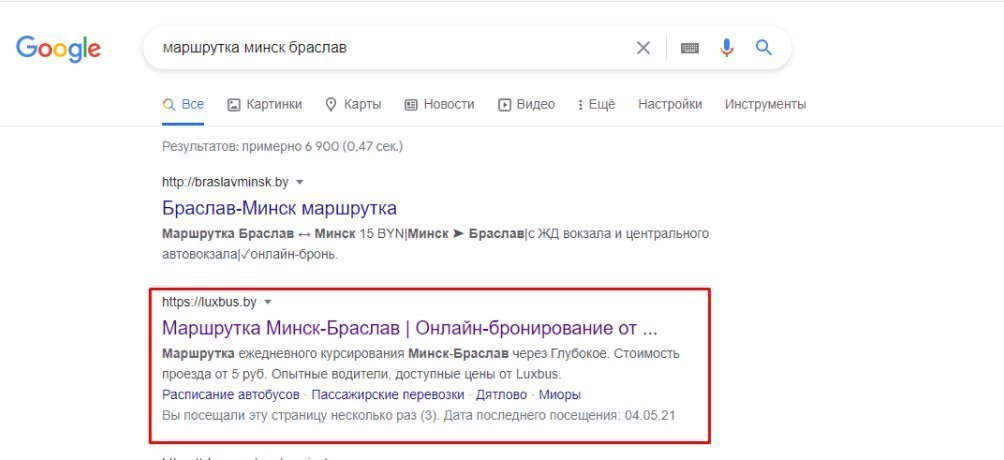Start voice search with microphone icon
Screen dimensions: 1004x460
click(727, 48)
